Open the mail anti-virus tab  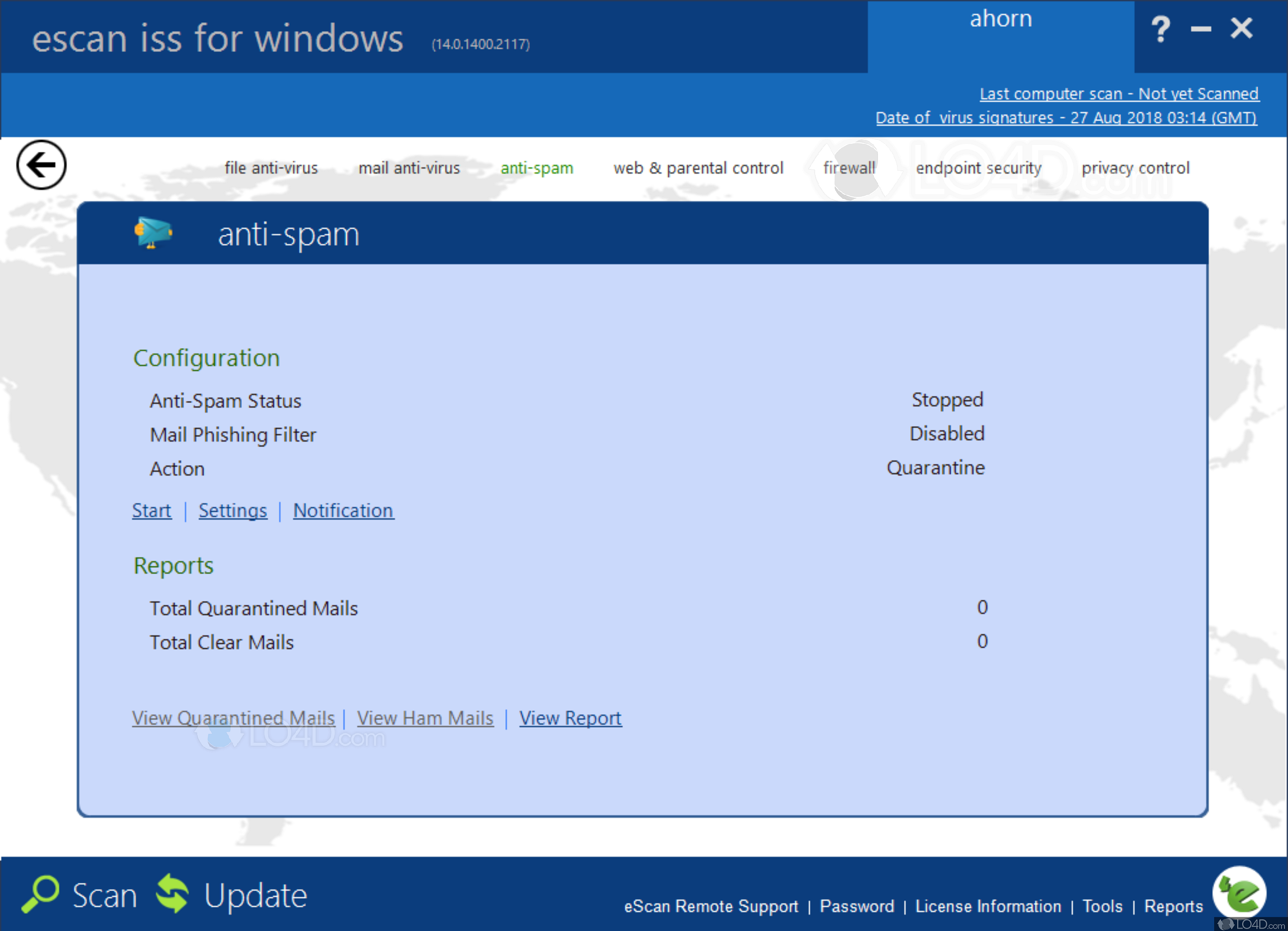409,168
